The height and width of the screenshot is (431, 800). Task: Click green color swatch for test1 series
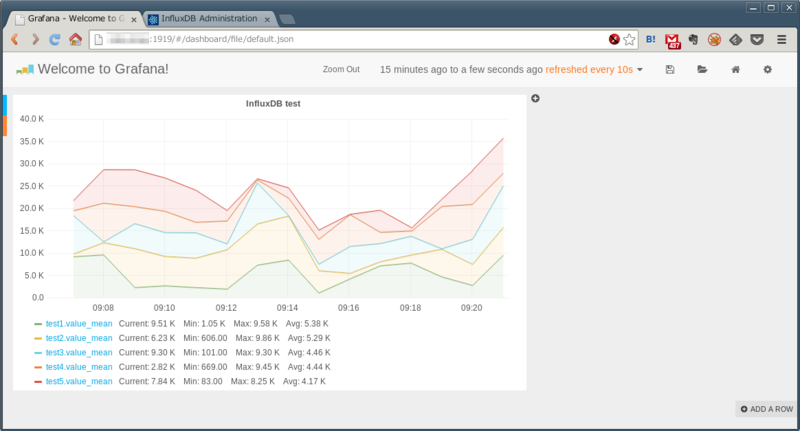coord(38,324)
